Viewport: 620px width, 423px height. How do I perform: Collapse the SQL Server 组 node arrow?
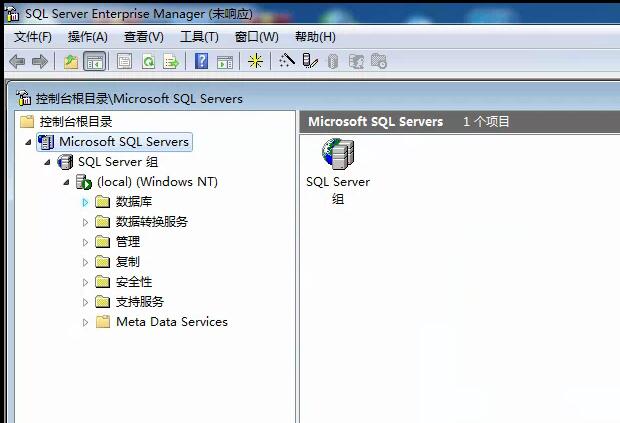47,162
